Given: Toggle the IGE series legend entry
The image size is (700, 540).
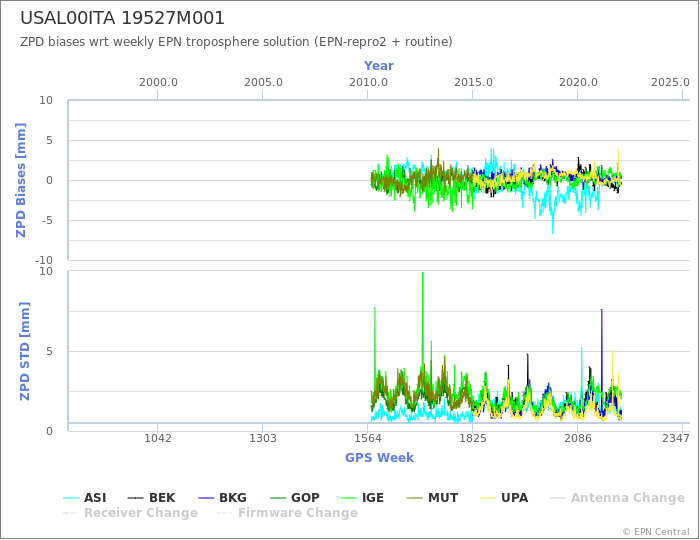Looking at the screenshot, I should (362, 498).
